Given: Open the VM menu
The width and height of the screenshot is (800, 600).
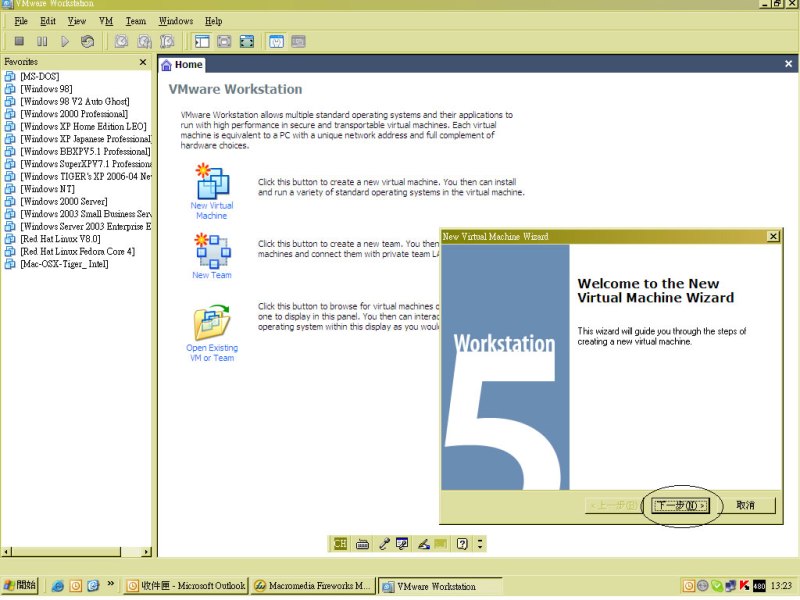Looking at the screenshot, I should click(106, 21).
